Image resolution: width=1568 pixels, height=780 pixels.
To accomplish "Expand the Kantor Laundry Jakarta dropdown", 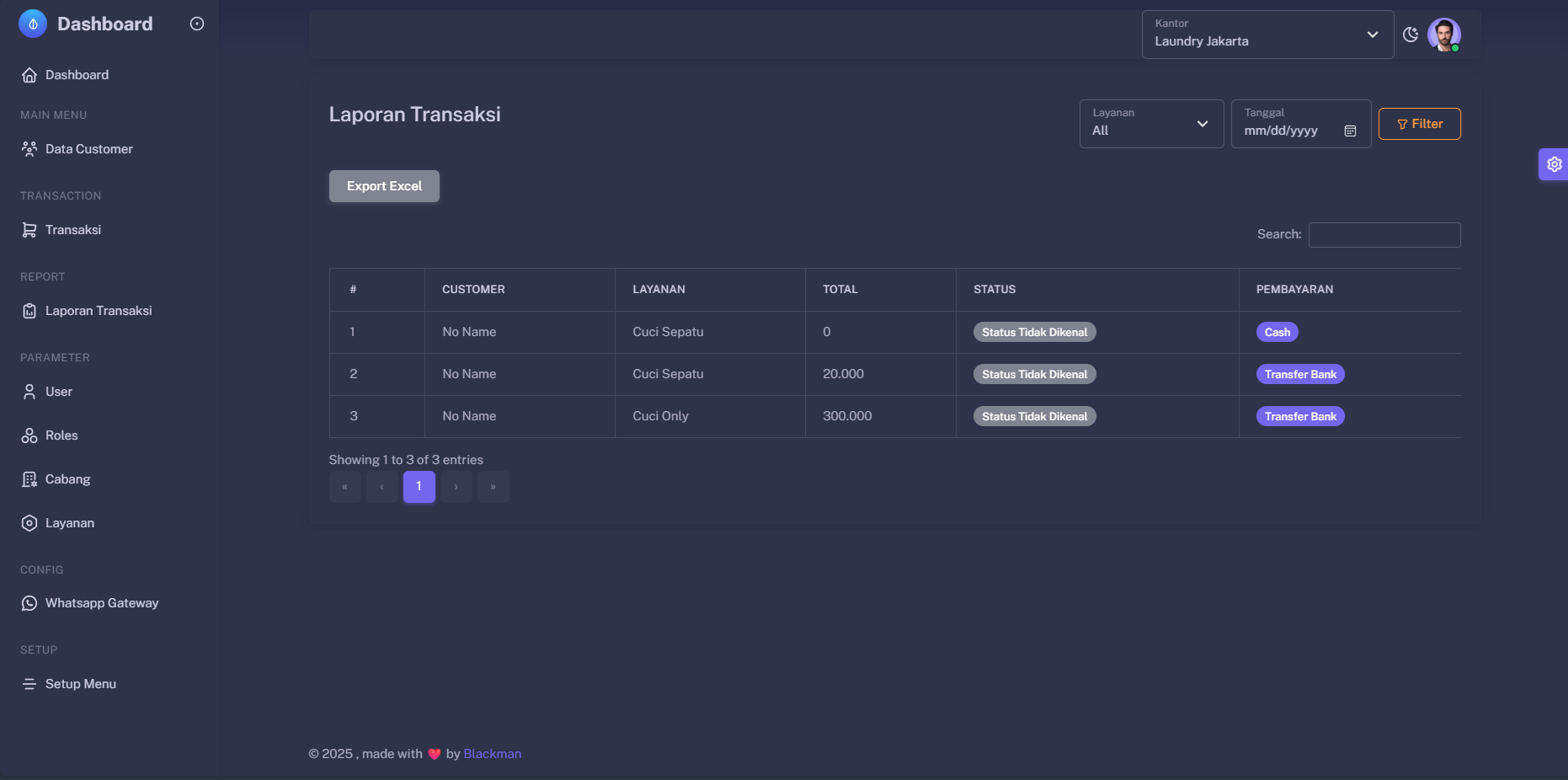I will [1267, 35].
